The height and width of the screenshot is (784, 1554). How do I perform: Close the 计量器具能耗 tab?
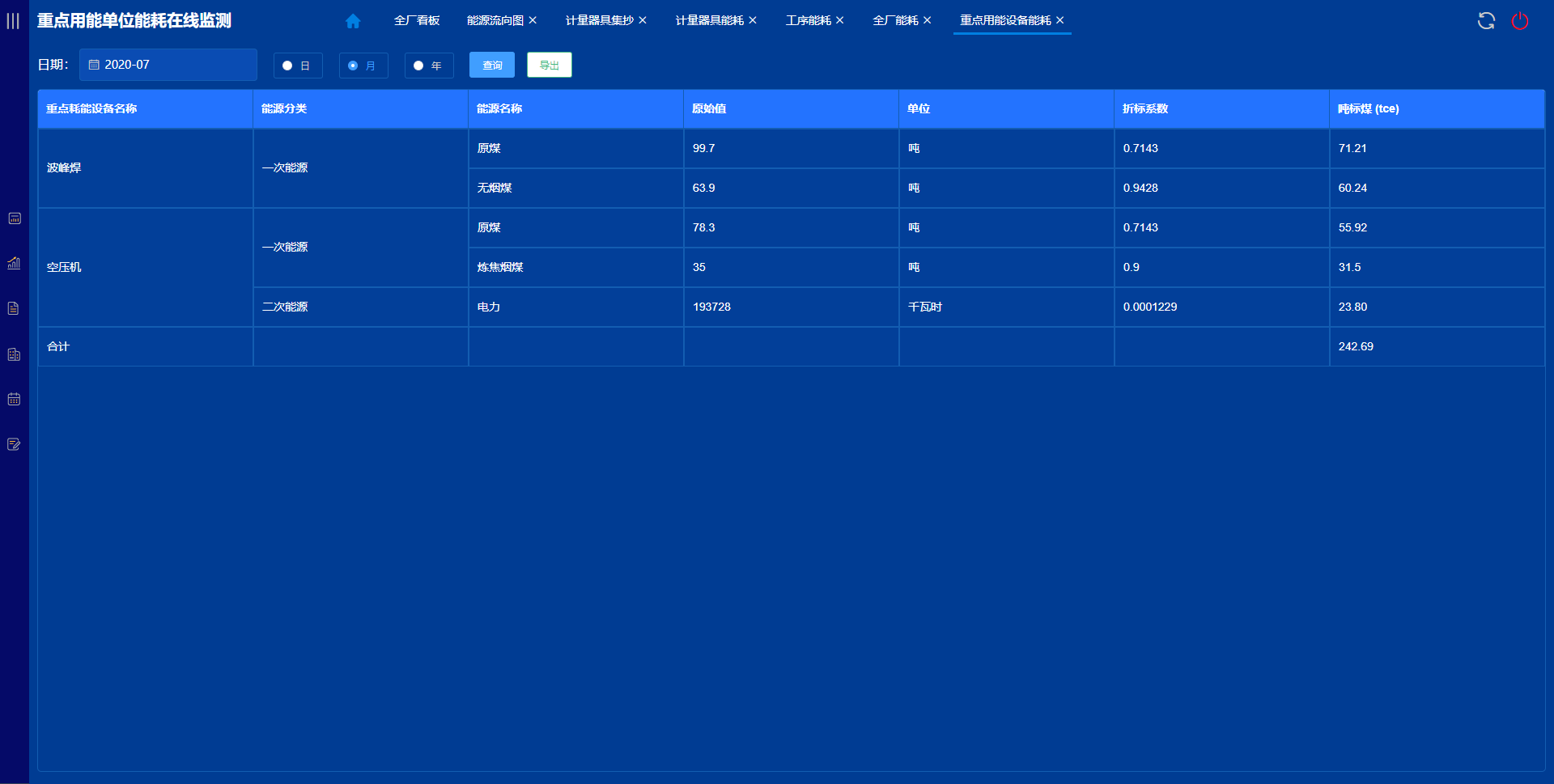pos(753,20)
